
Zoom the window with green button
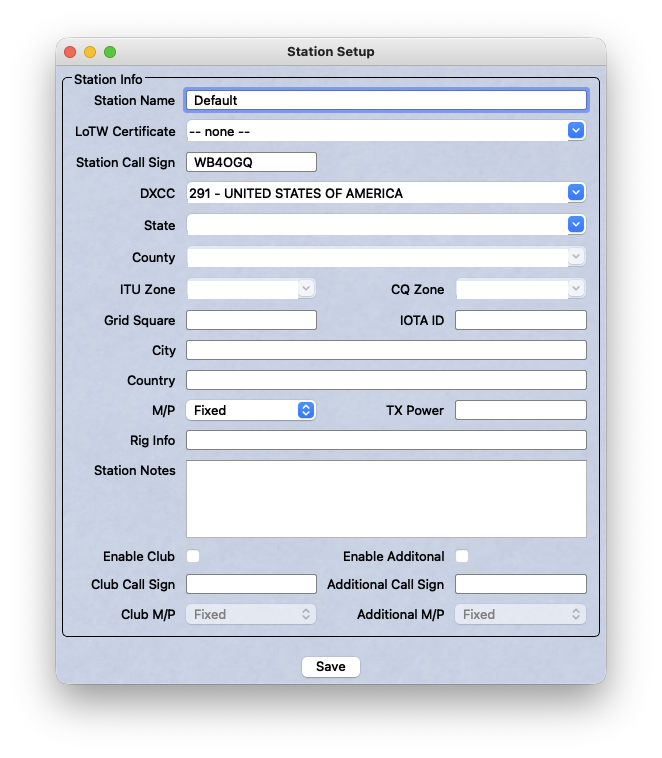pos(110,52)
